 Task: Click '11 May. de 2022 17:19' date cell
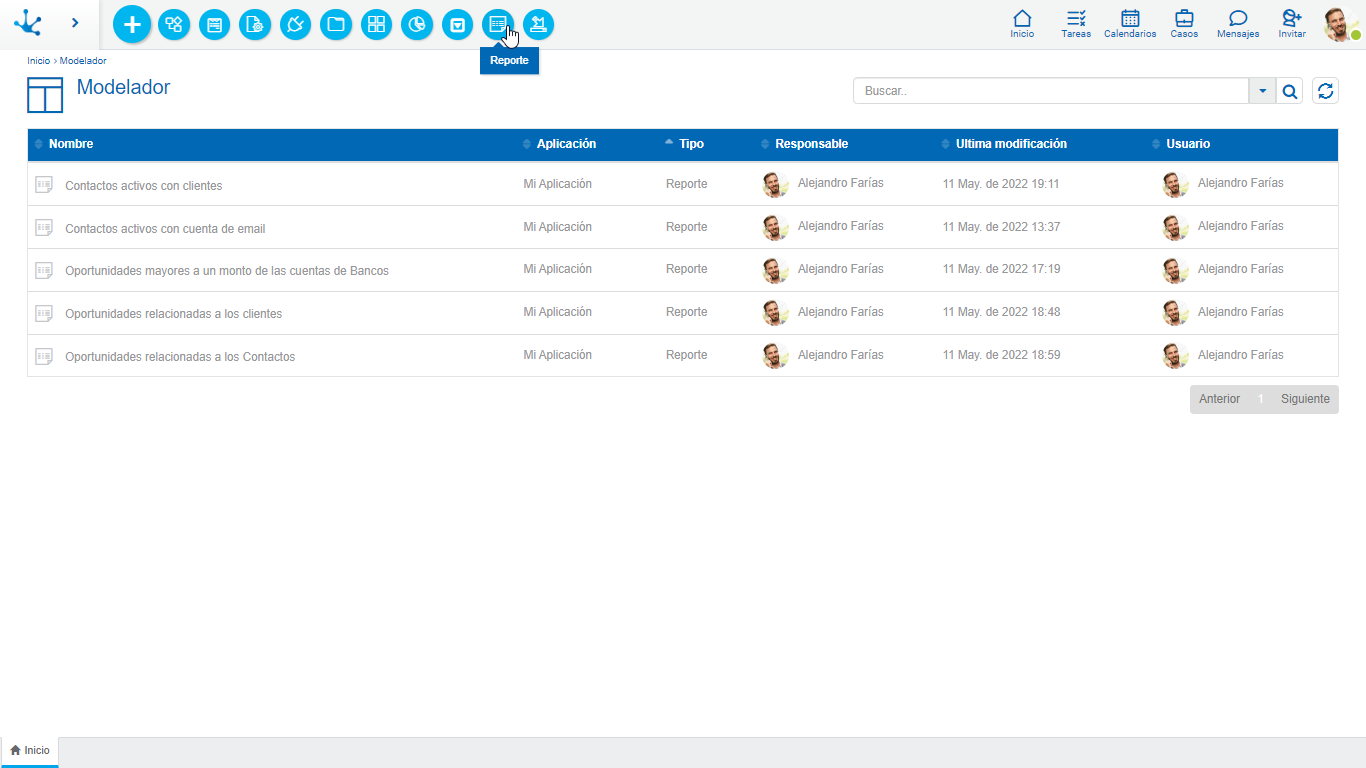1001,269
